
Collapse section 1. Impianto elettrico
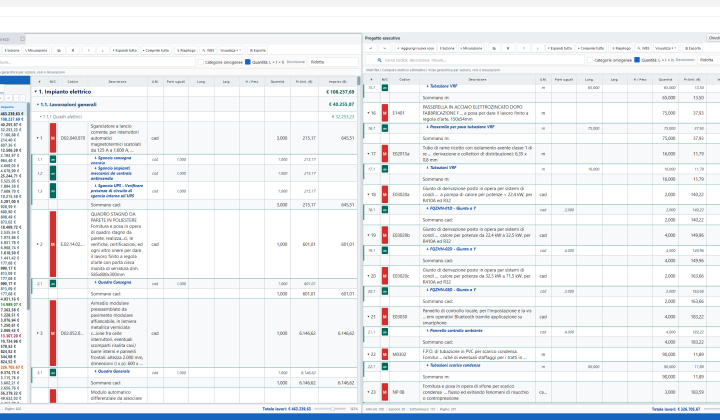click(x=36, y=92)
